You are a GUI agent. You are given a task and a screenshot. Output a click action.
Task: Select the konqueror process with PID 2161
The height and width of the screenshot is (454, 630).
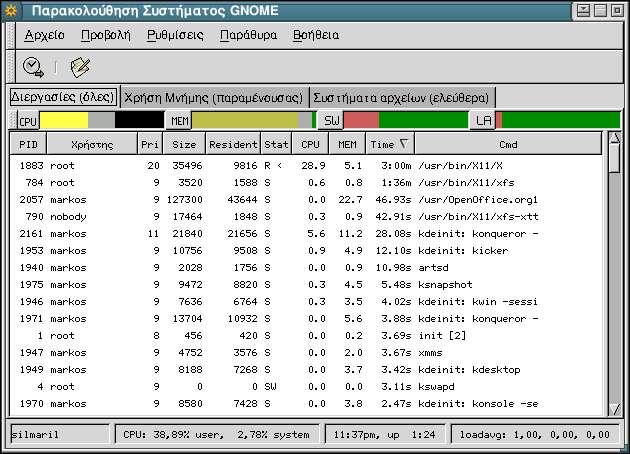[306, 234]
